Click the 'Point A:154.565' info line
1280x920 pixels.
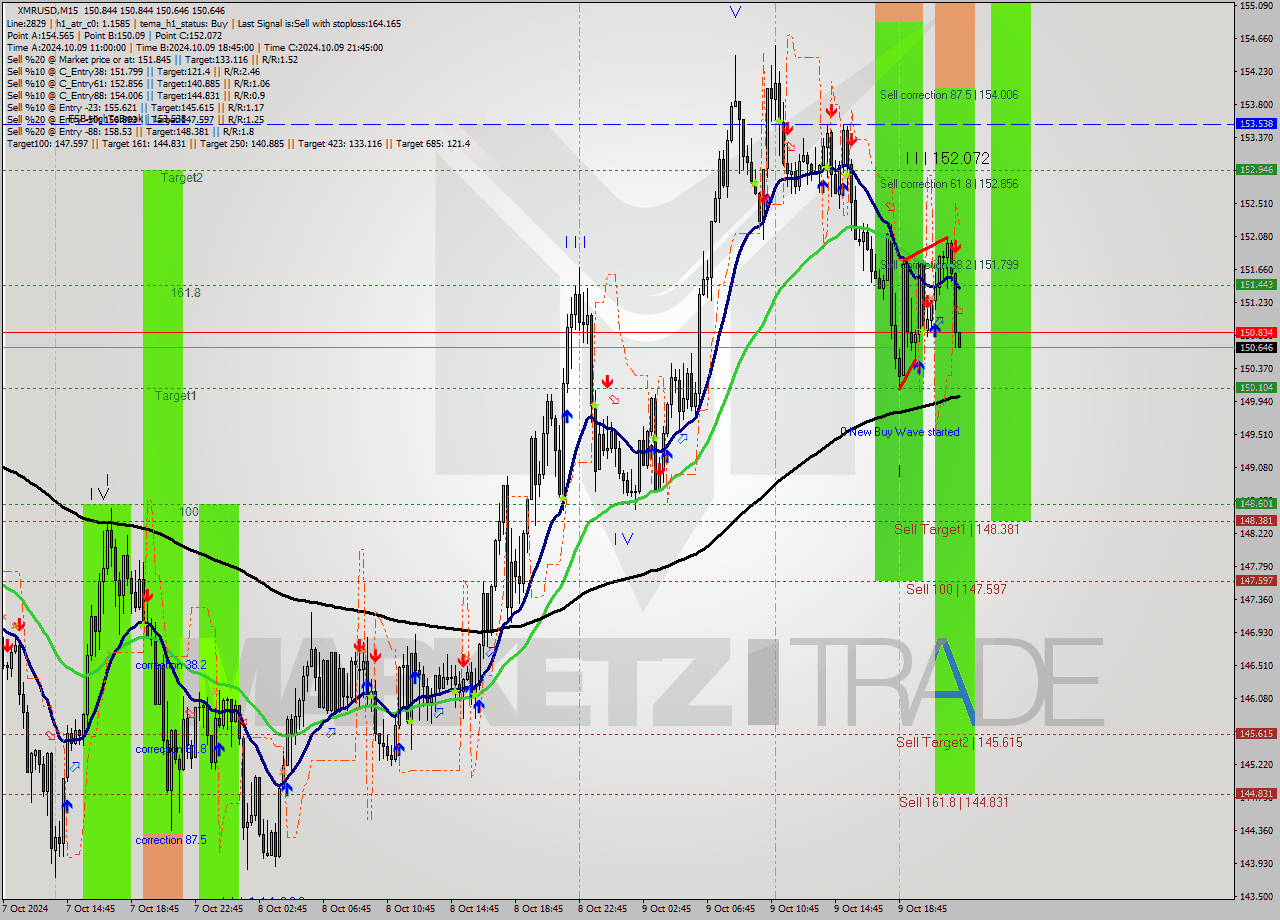113,35
